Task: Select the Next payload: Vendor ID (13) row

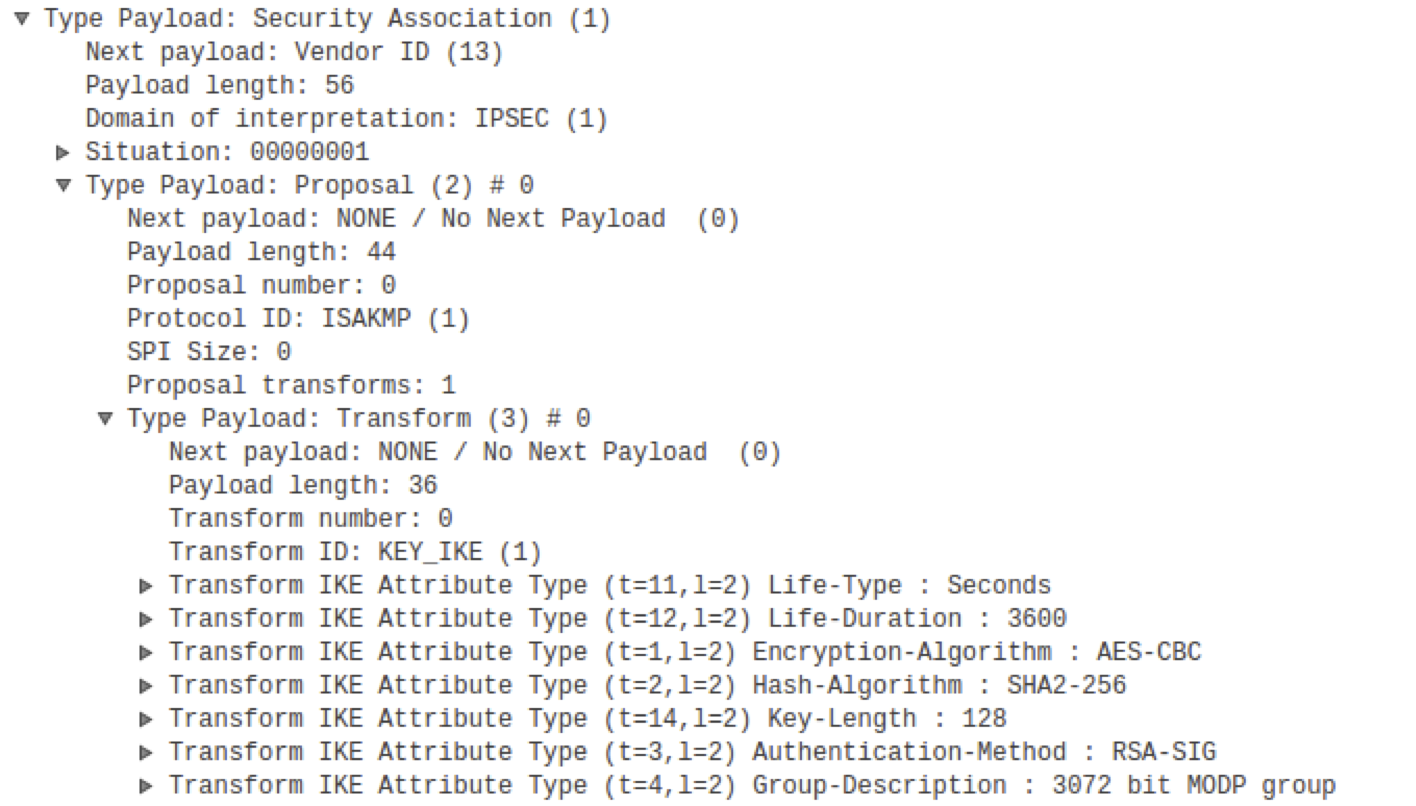Action: coord(293,52)
